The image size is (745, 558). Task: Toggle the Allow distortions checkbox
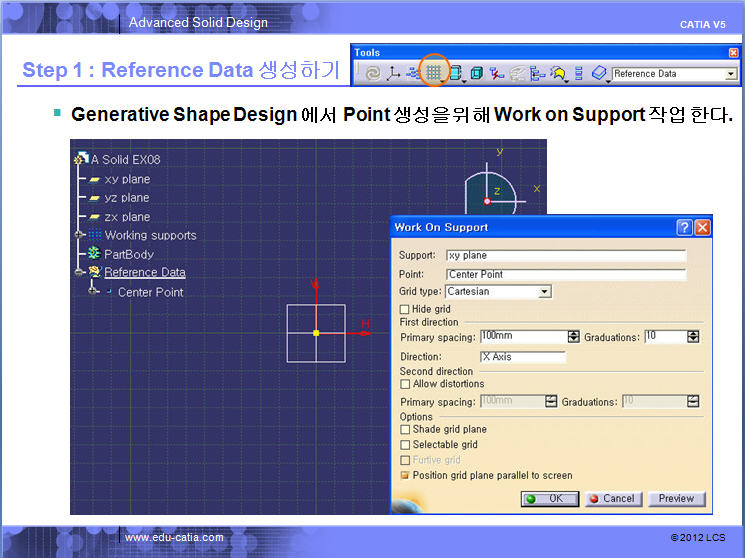point(405,384)
